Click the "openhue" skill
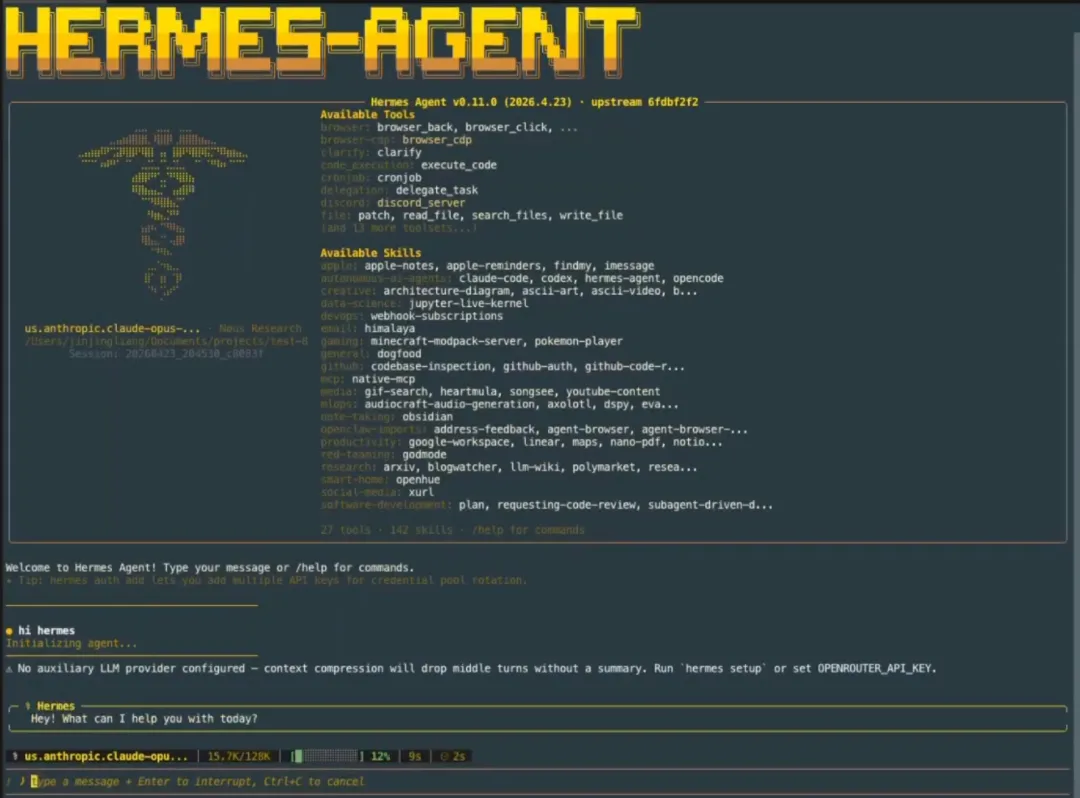 pyautogui.click(x=417, y=479)
